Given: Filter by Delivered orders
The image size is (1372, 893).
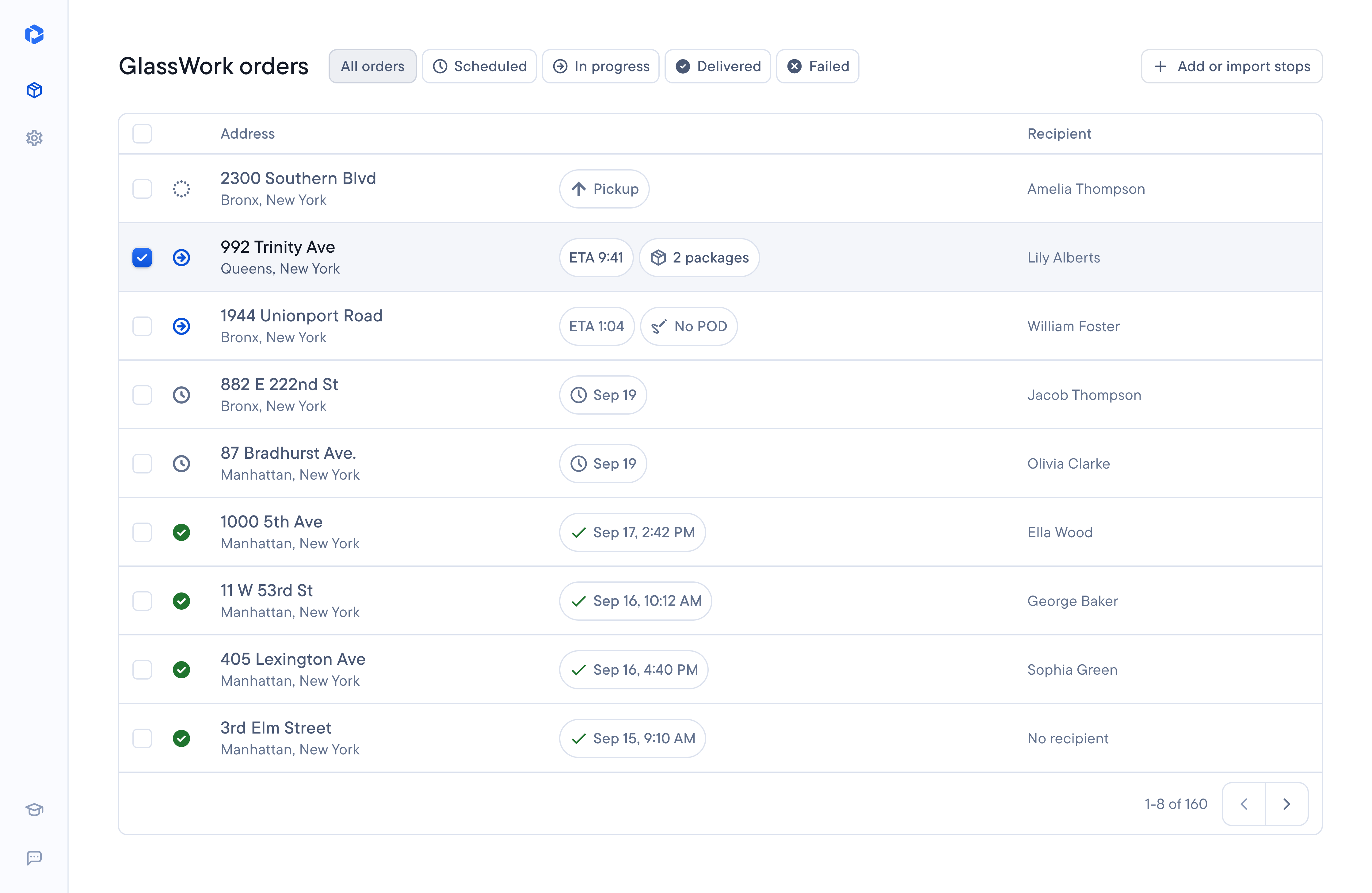Looking at the screenshot, I should point(718,66).
